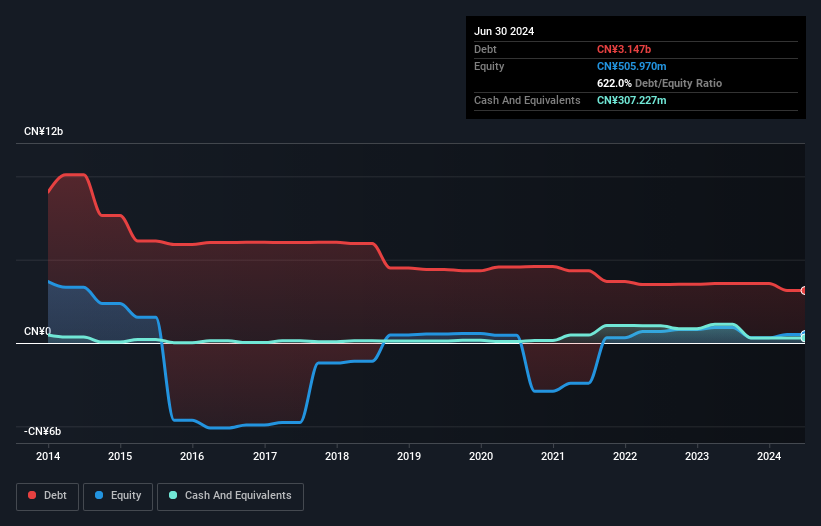Select the 2022 x-axis label
This screenshot has width=821, height=526.
pos(625,456)
